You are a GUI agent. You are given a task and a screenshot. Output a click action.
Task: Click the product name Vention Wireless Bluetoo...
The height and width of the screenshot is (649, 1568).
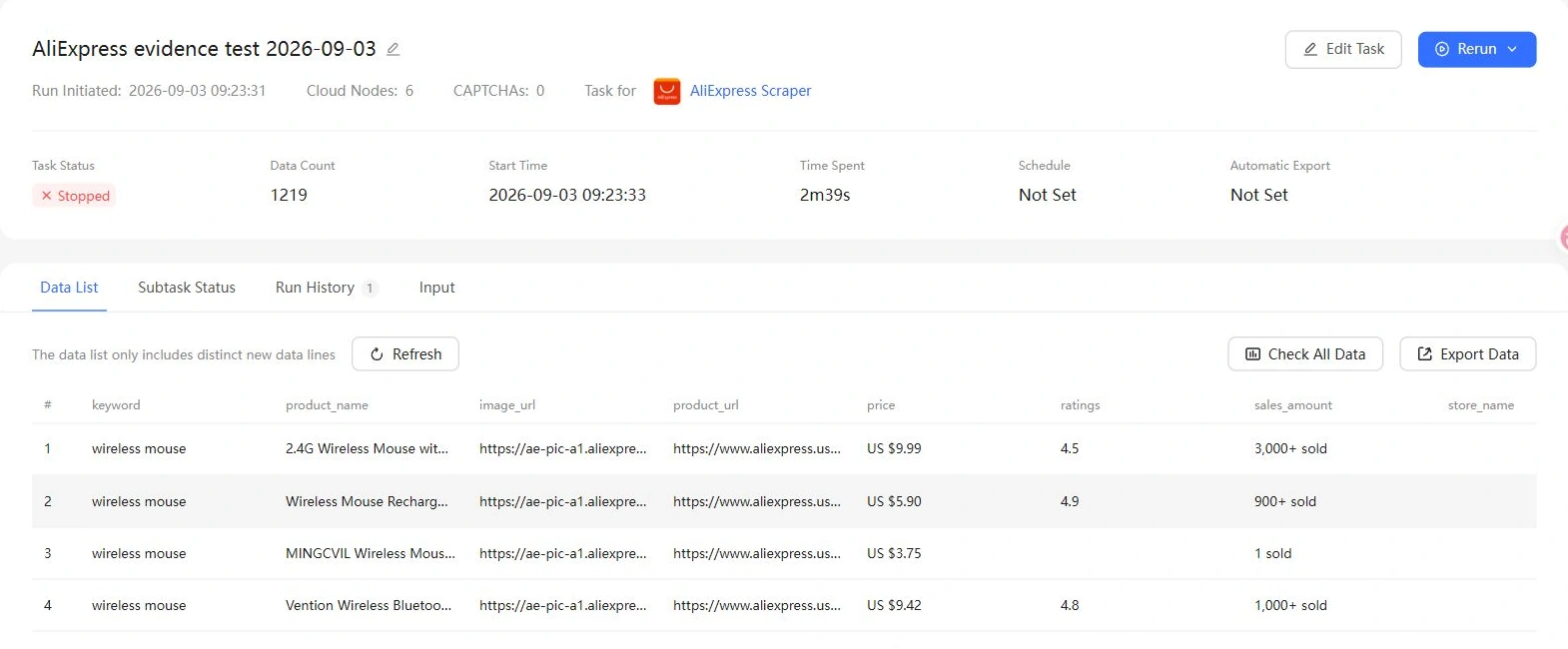(x=369, y=606)
